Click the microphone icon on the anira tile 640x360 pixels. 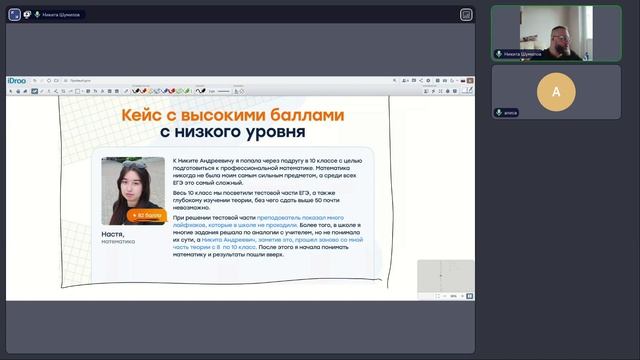498,112
